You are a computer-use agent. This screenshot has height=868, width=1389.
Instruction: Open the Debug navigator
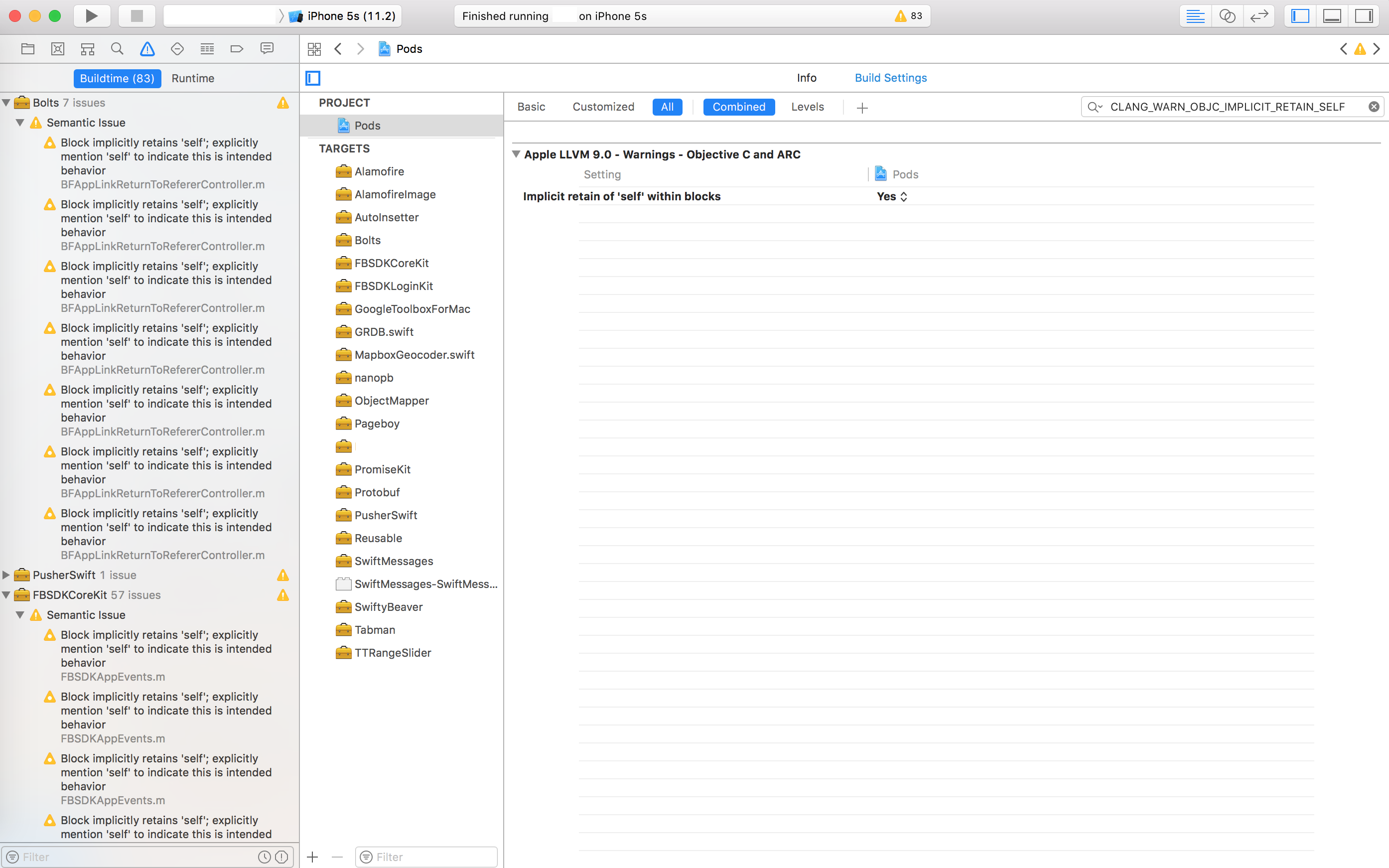click(x=207, y=49)
